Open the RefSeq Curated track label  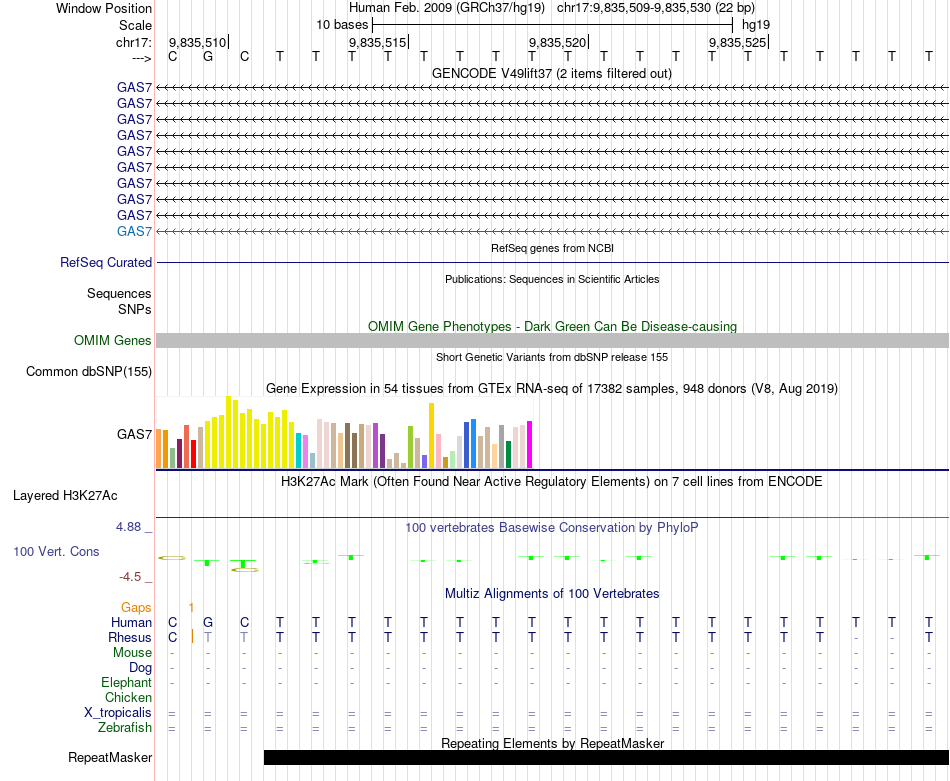[x=106, y=263]
